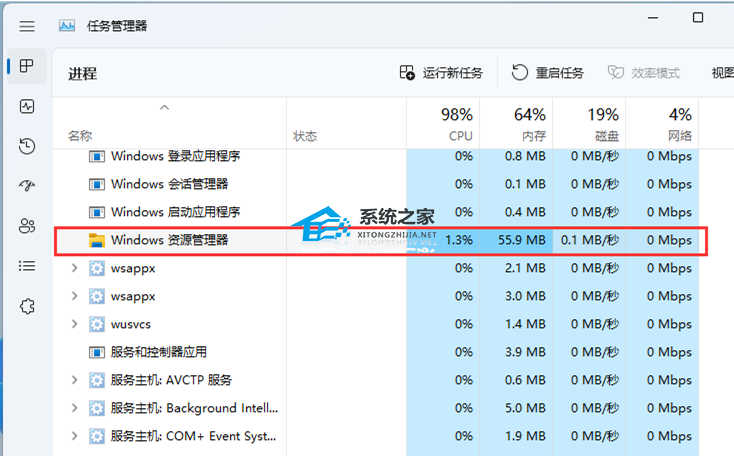Click the 效率模式 leaf icon

[x=616, y=73]
